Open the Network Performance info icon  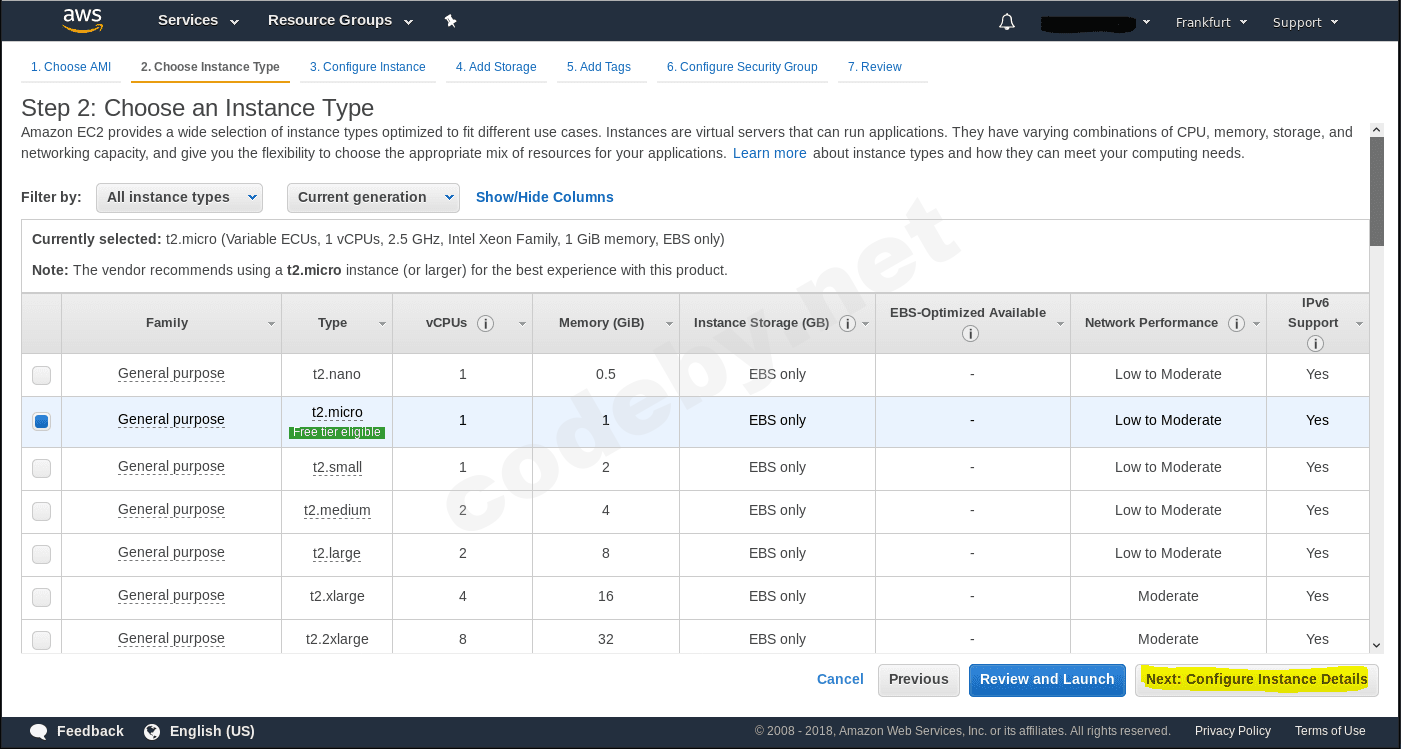pos(1236,323)
